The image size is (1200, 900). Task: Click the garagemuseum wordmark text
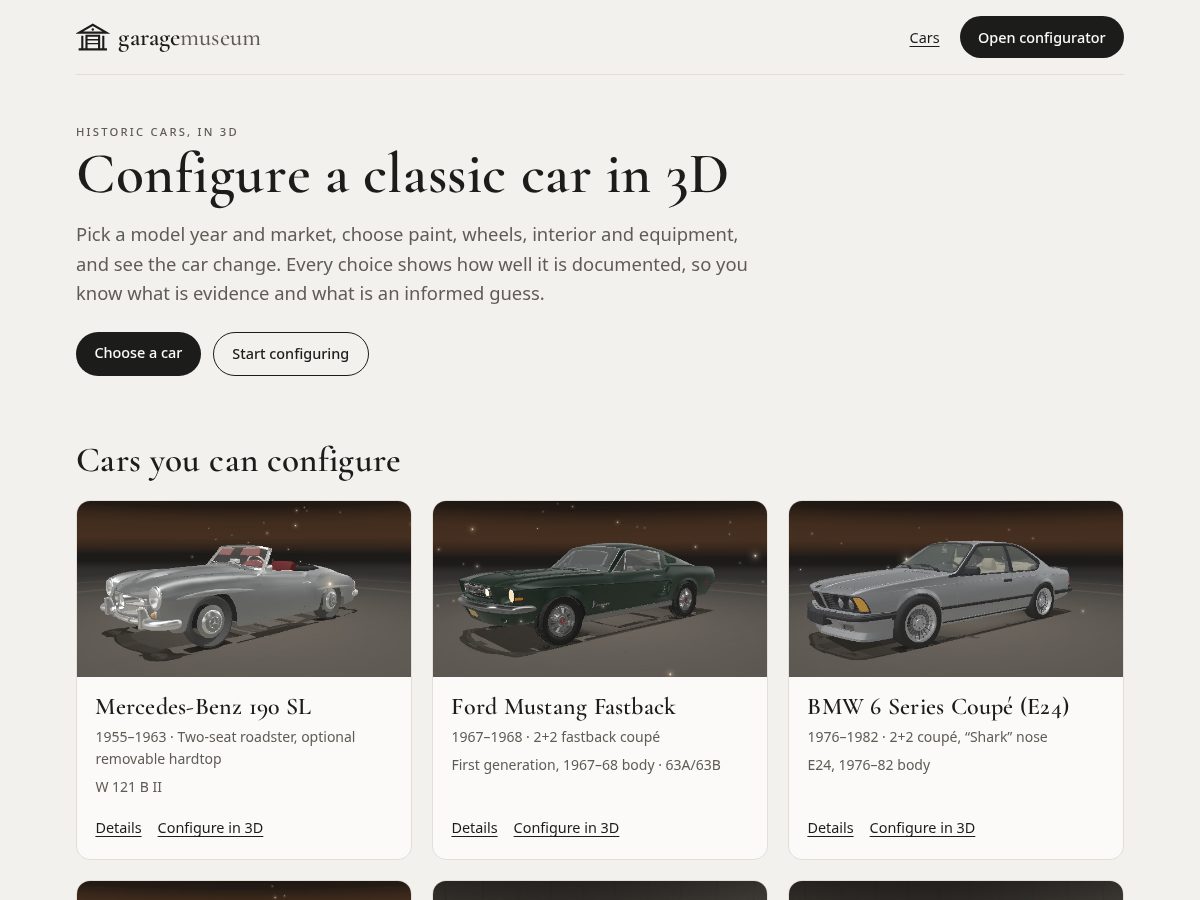pos(189,39)
